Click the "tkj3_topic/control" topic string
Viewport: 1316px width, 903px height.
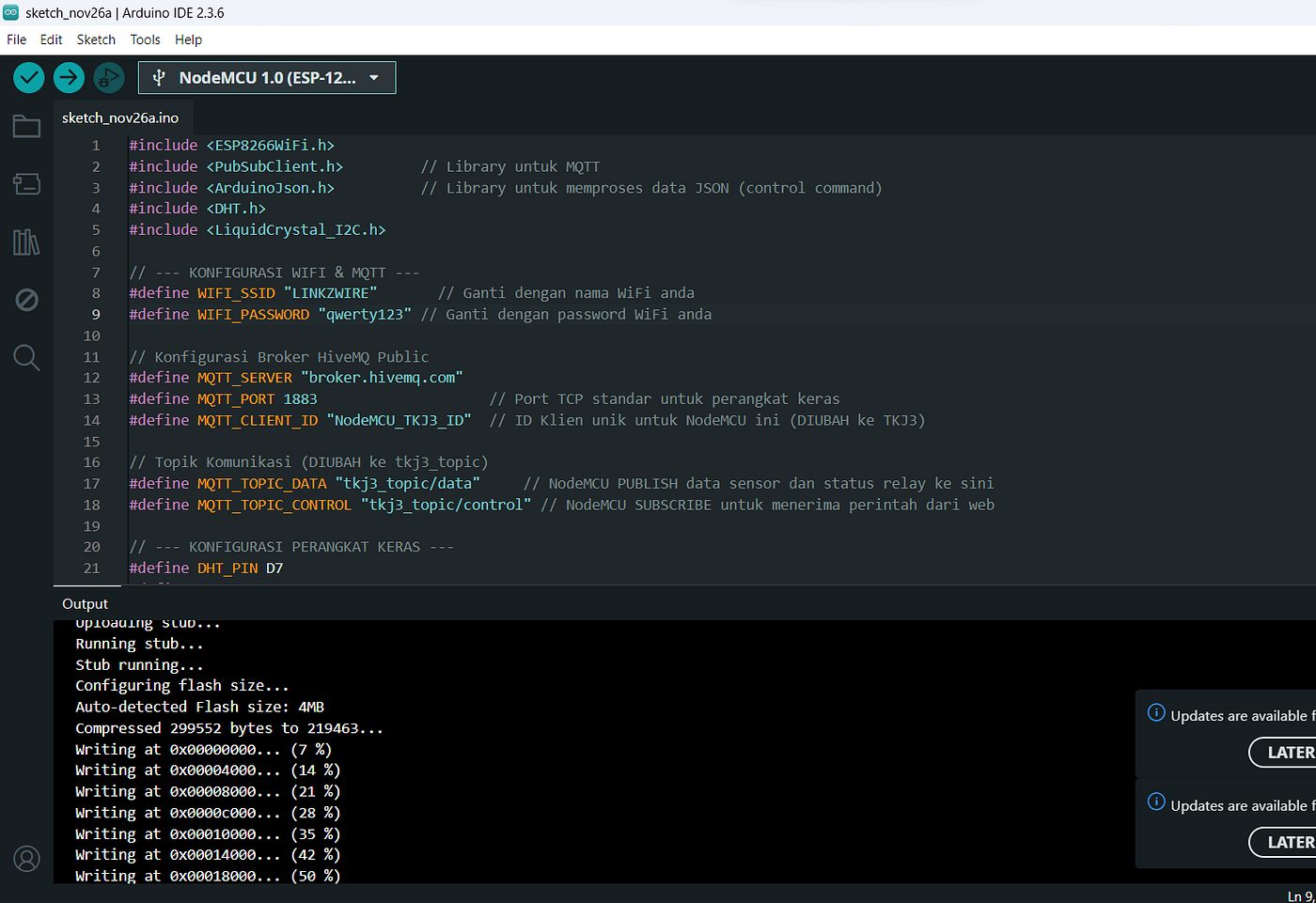[x=446, y=505]
